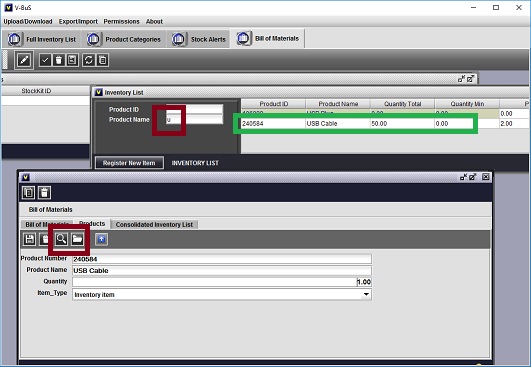The width and height of the screenshot is (531, 367).
Task: Sort by the Quantity Total column header
Action: click(x=402, y=104)
